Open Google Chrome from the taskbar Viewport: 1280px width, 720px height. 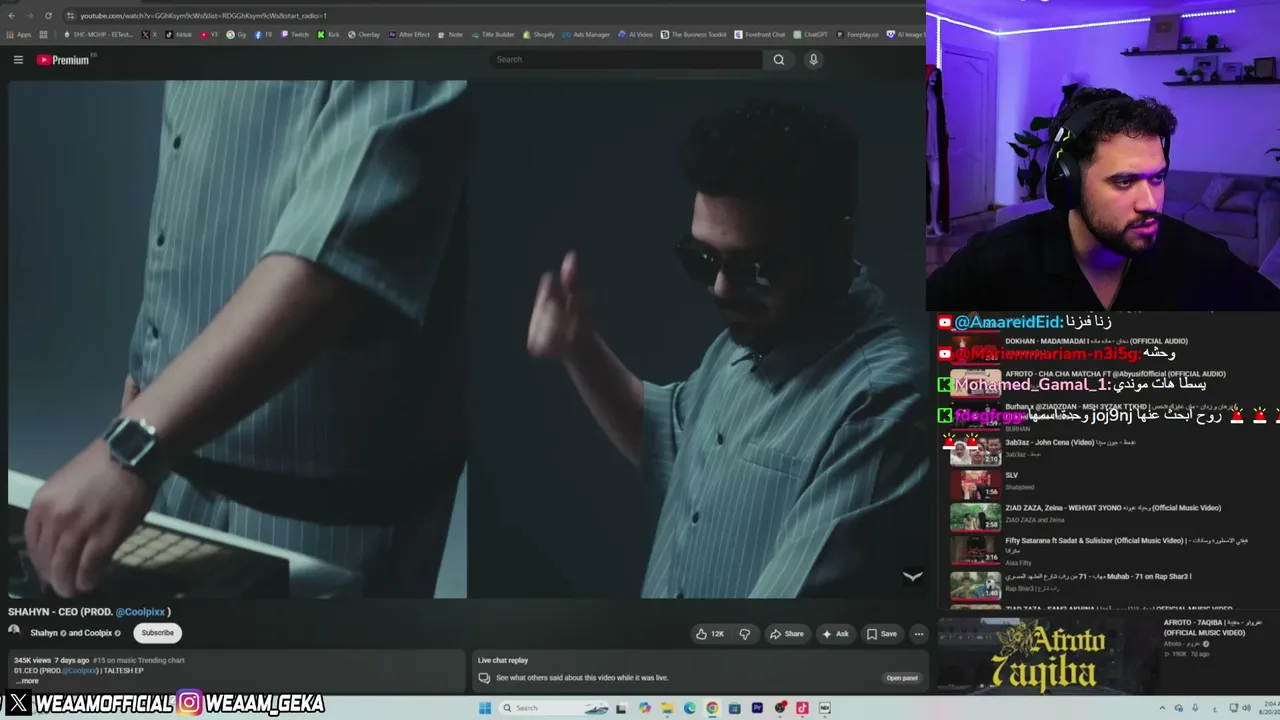(x=711, y=708)
